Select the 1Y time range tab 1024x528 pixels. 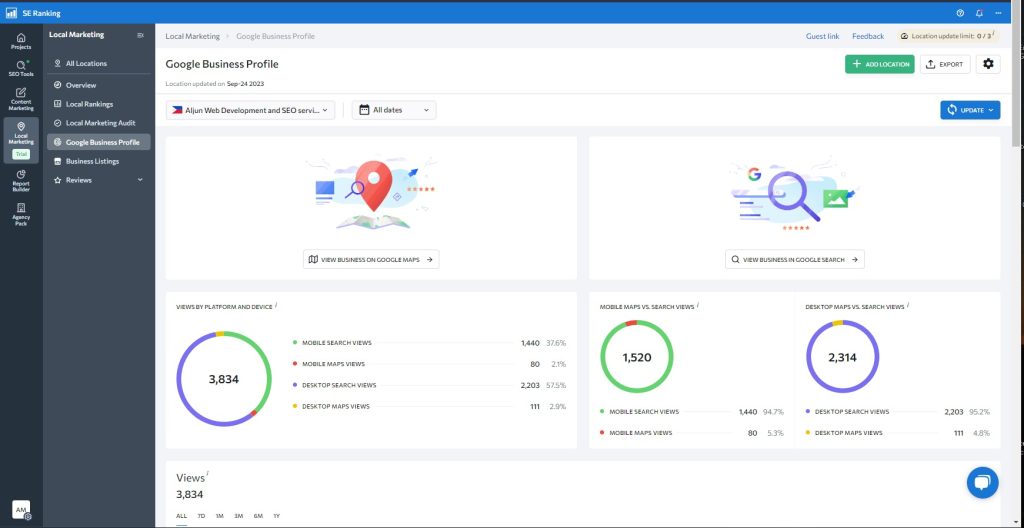[x=277, y=516]
